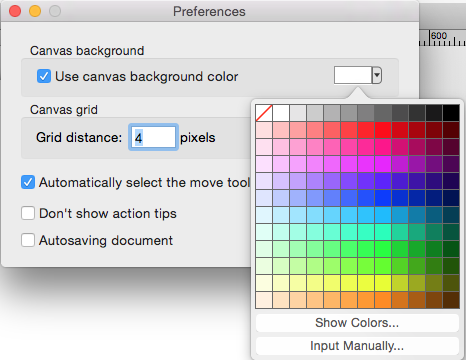Disable Automatically select the move tool
Screen dimensions: 466x360
28,182
